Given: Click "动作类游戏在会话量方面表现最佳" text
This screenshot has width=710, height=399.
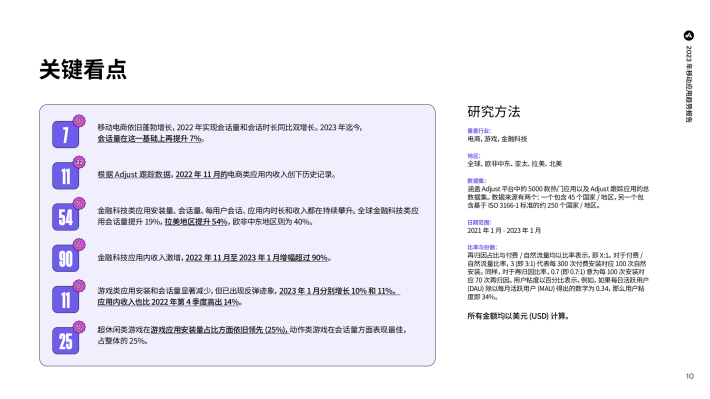Looking at the screenshot, I should click(347, 330).
